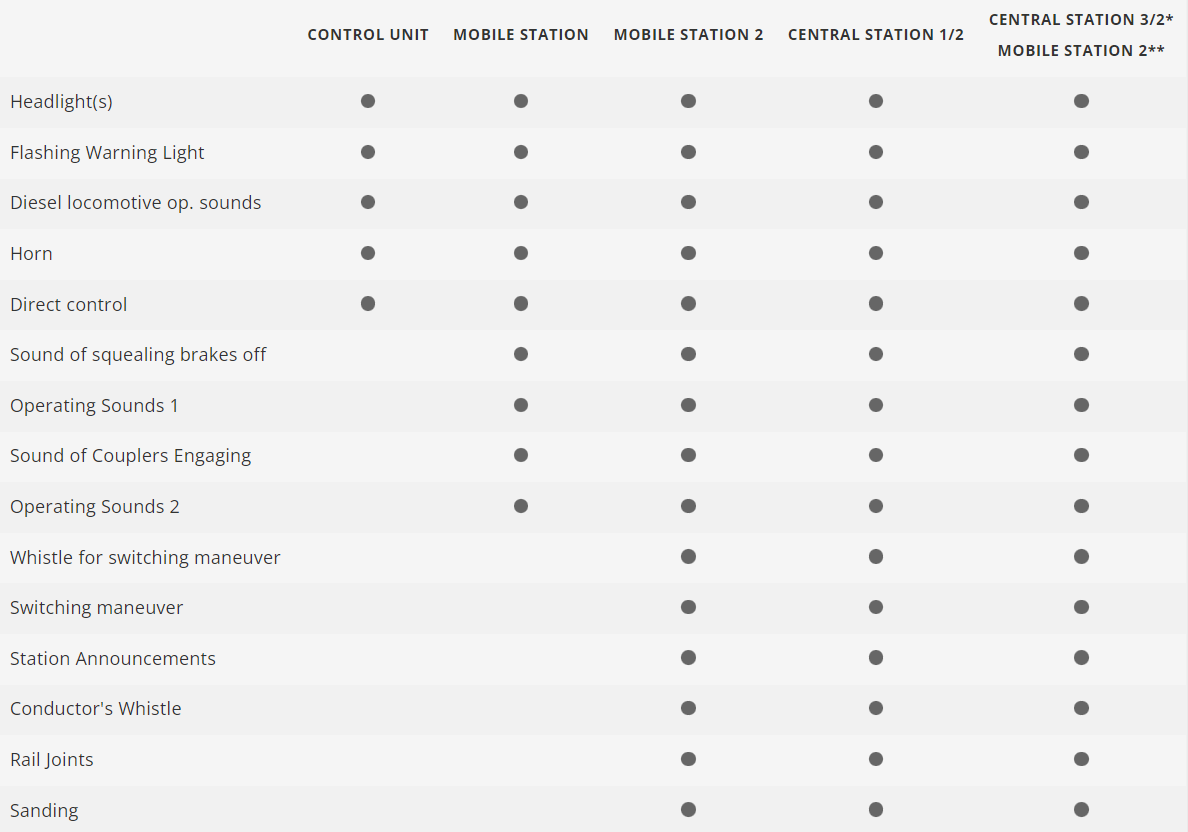Click the Central Station 1/2 column header
The width and height of the screenshot is (1188, 832).
click(876, 35)
